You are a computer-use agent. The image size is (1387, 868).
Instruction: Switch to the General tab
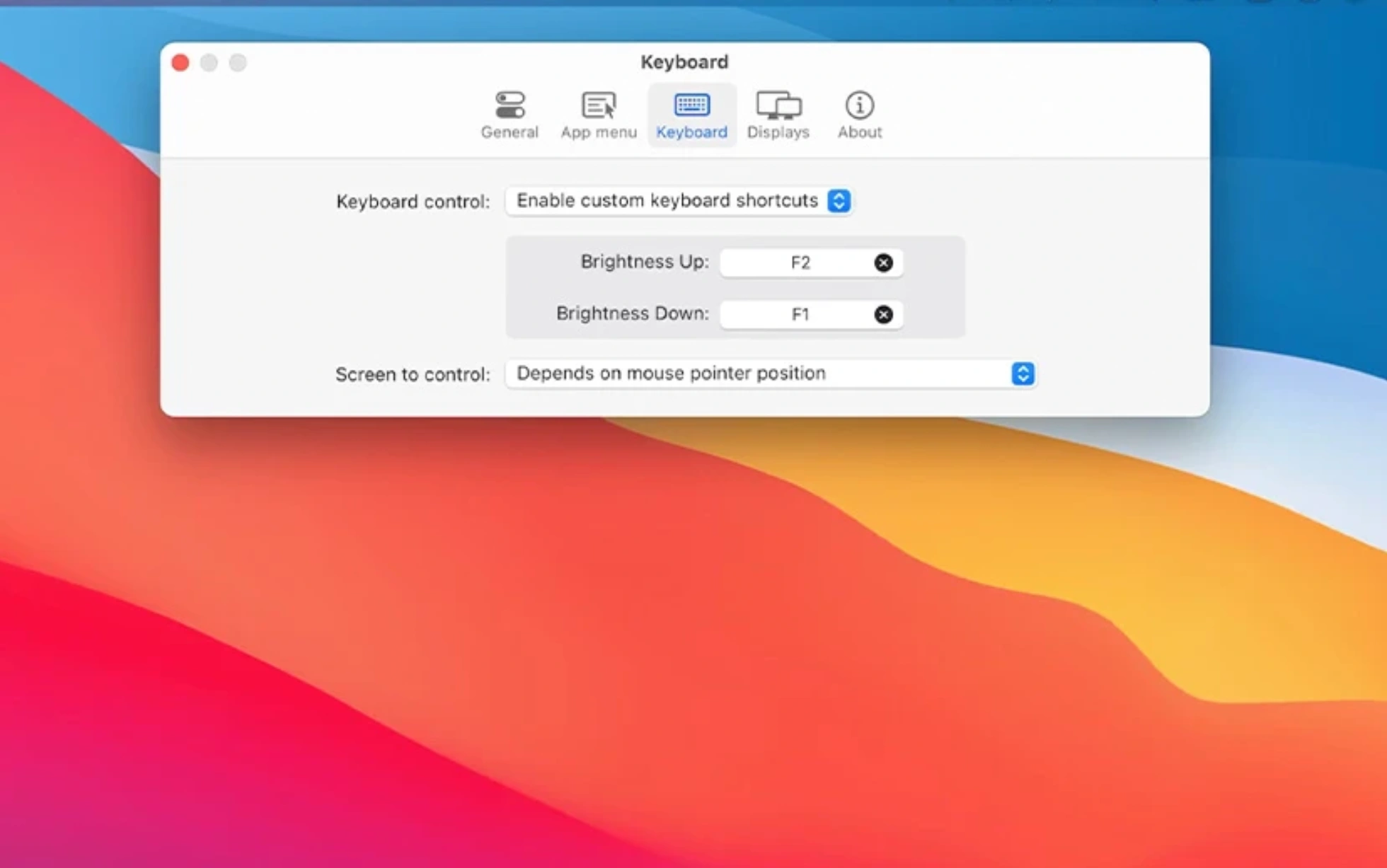pos(509,114)
